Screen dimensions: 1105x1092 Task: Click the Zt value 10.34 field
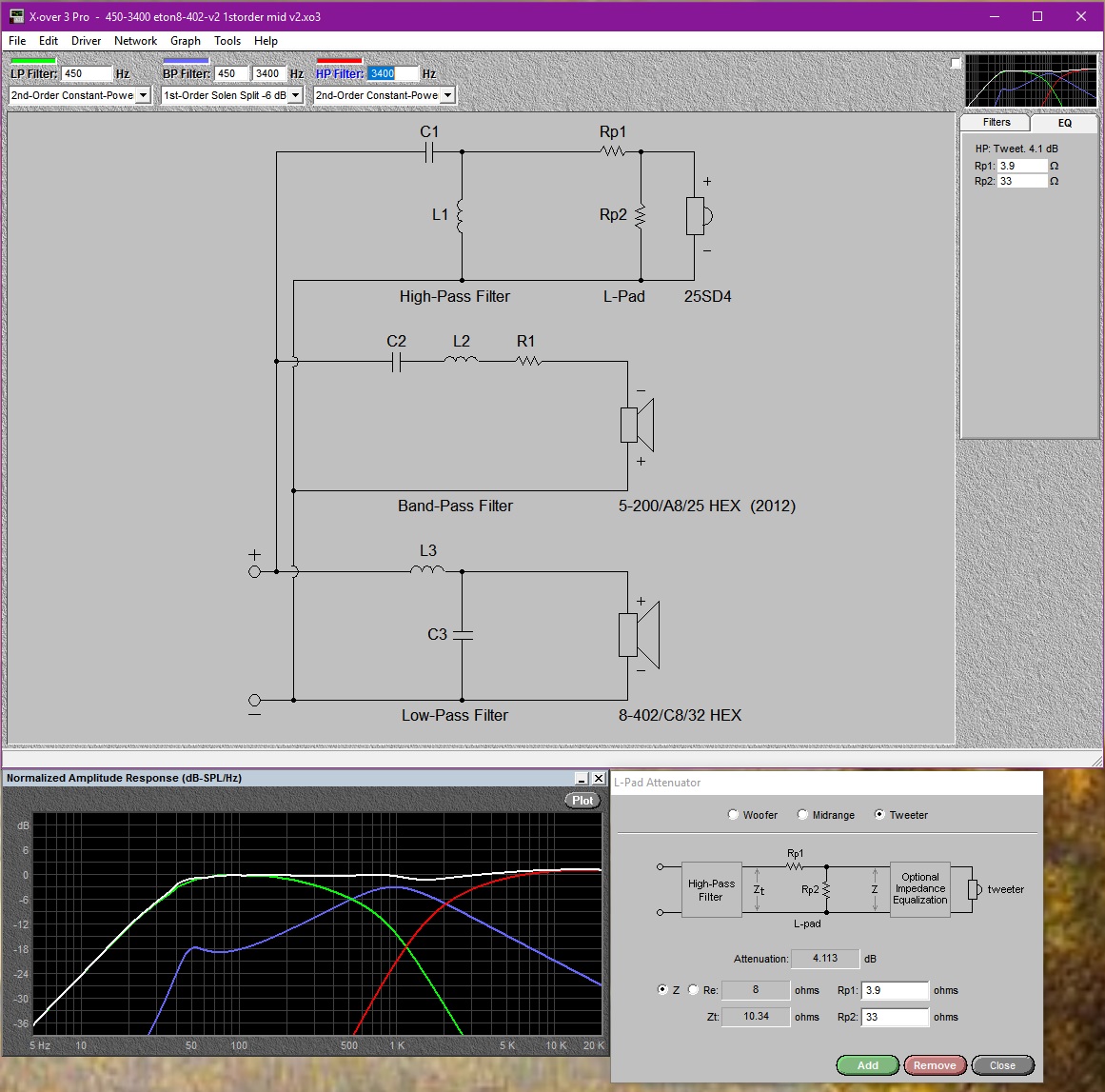pos(756,1016)
